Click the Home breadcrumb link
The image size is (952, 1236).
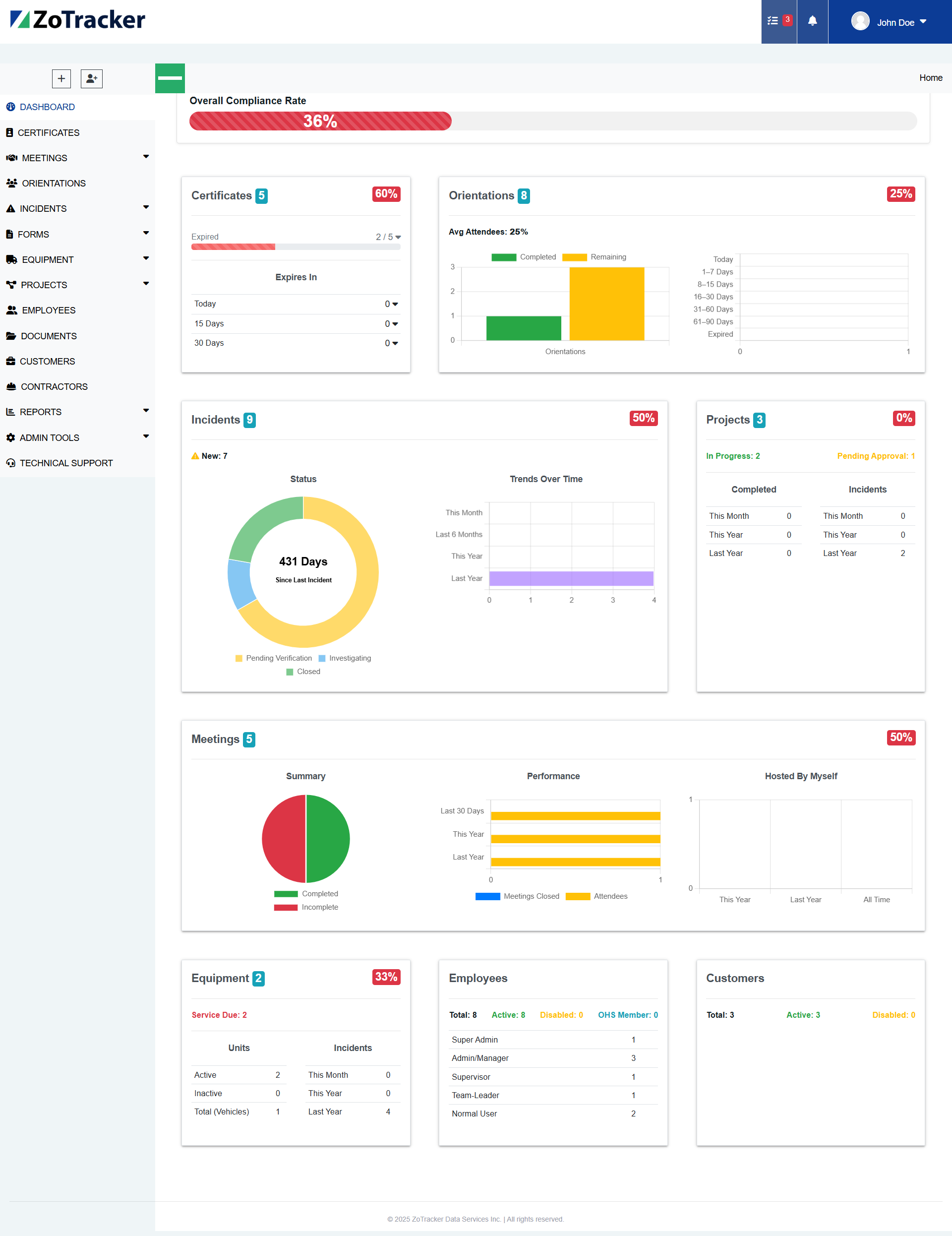[930, 77]
